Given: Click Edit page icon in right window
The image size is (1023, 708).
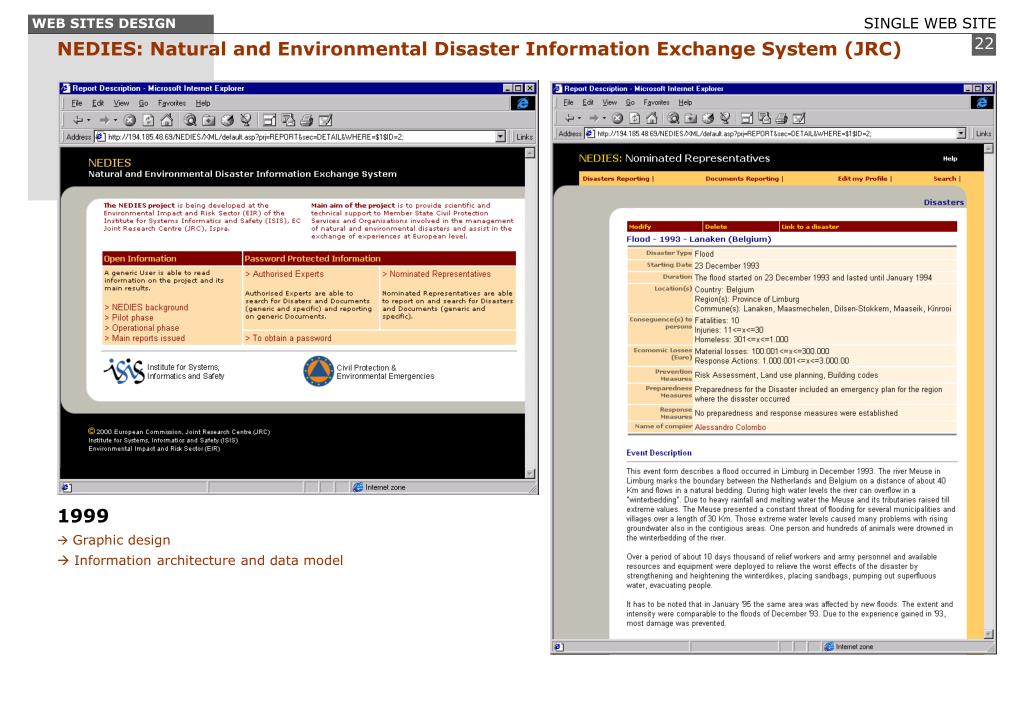Looking at the screenshot, I should (799, 118).
